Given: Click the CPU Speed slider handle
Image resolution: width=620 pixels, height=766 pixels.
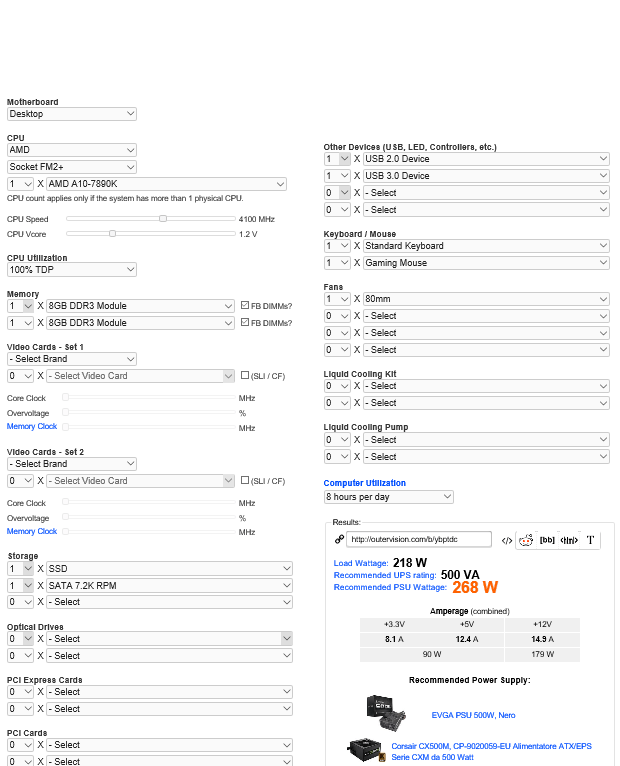Looking at the screenshot, I should click(163, 218).
